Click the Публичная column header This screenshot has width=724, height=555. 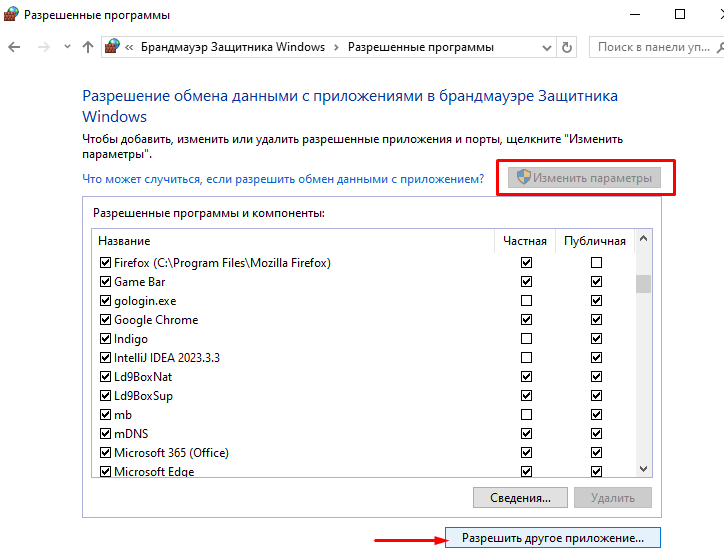click(595, 241)
